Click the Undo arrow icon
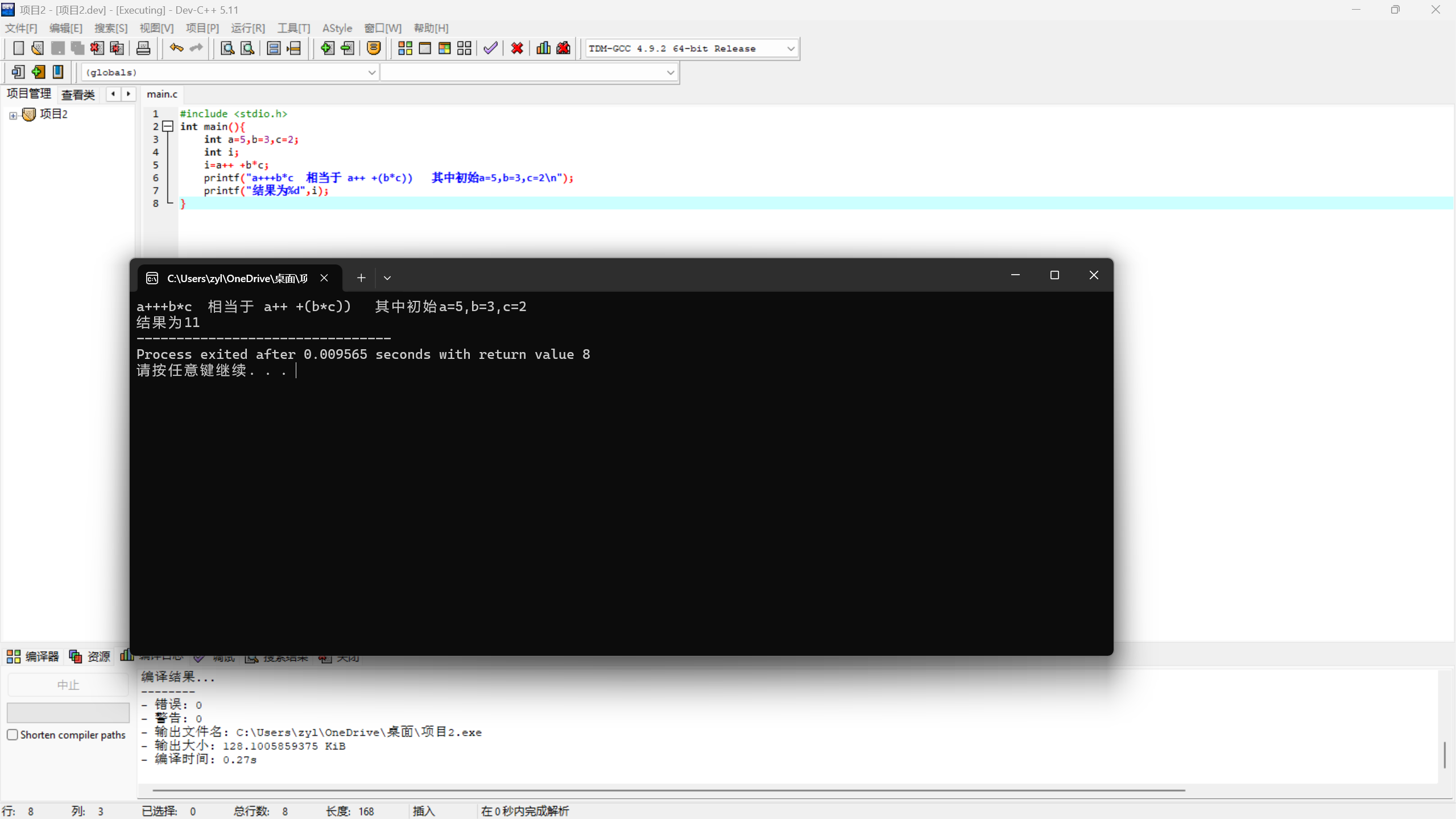Screen dimensions: 1456x819 click(176, 48)
